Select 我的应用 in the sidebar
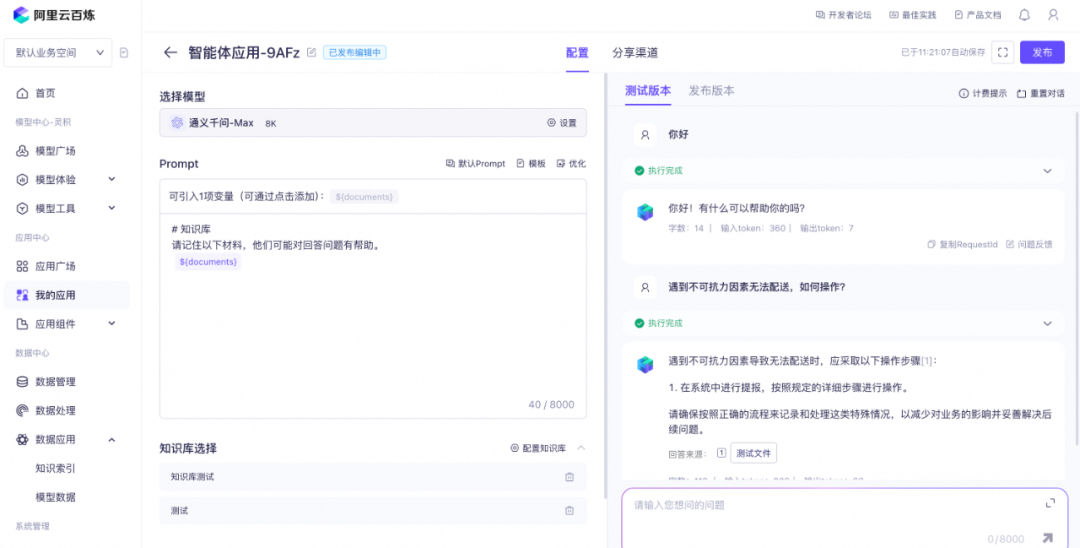 click(67, 295)
